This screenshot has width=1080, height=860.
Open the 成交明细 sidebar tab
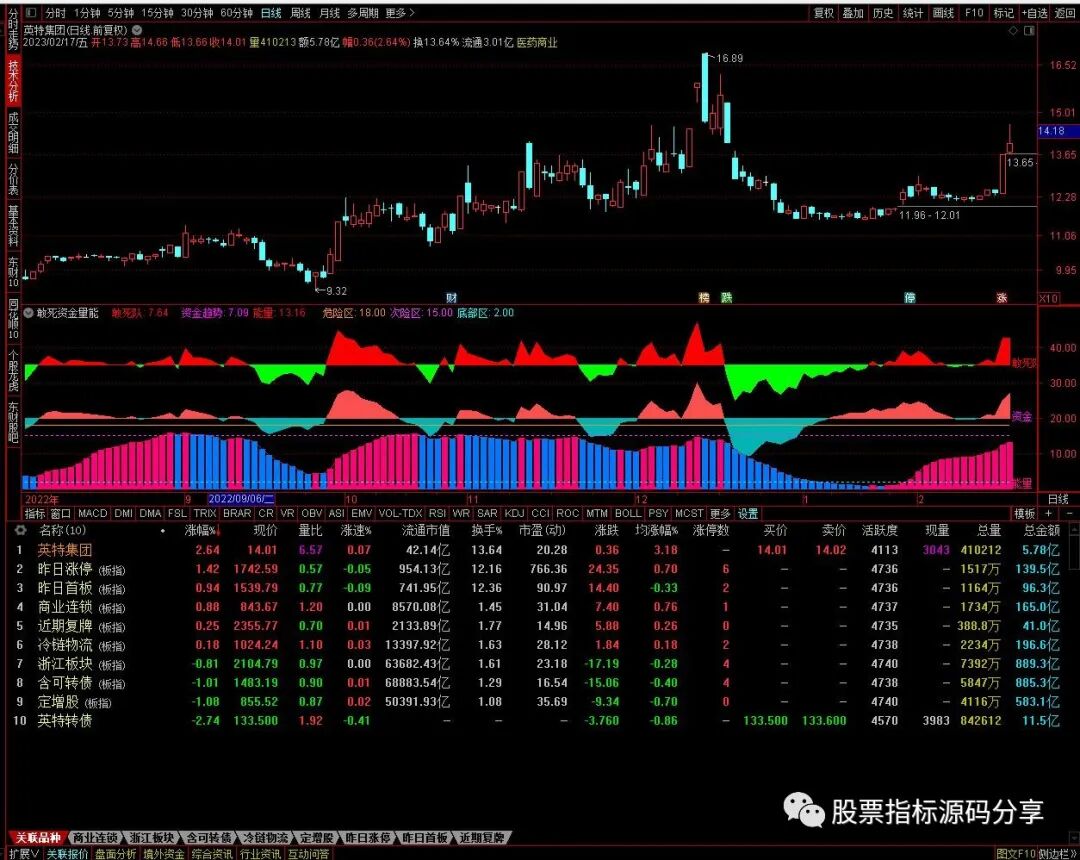tap(13, 133)
